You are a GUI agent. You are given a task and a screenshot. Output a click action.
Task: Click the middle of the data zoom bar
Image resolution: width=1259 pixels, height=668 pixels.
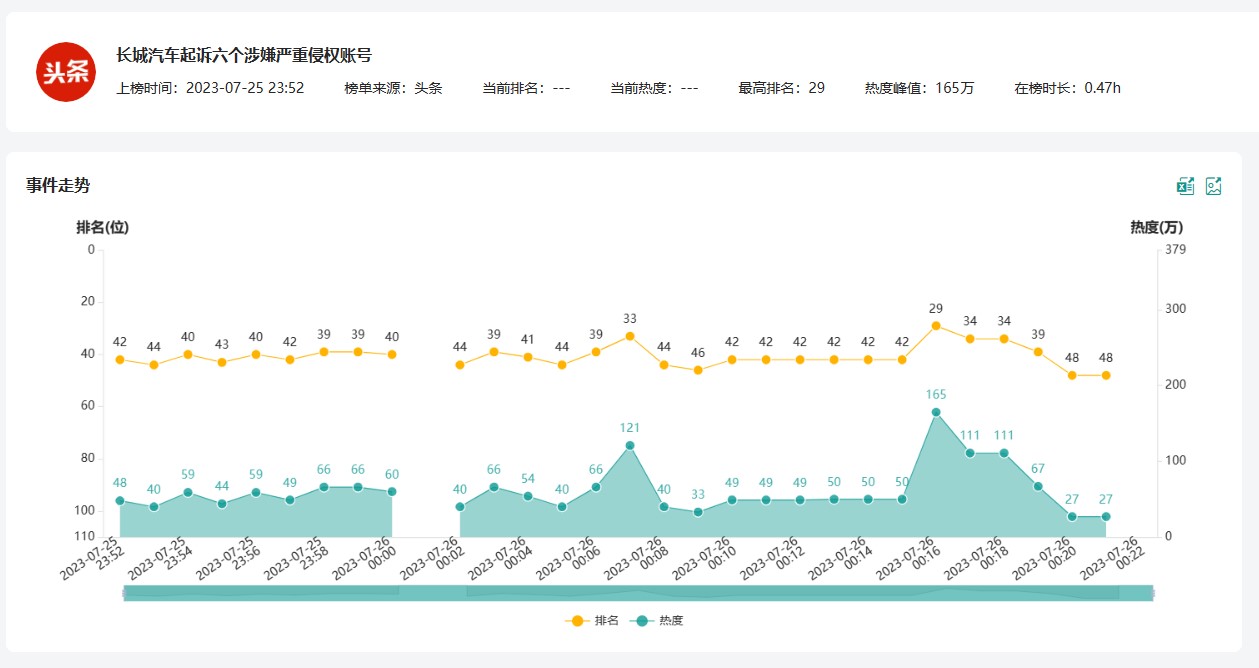(638, 593)
